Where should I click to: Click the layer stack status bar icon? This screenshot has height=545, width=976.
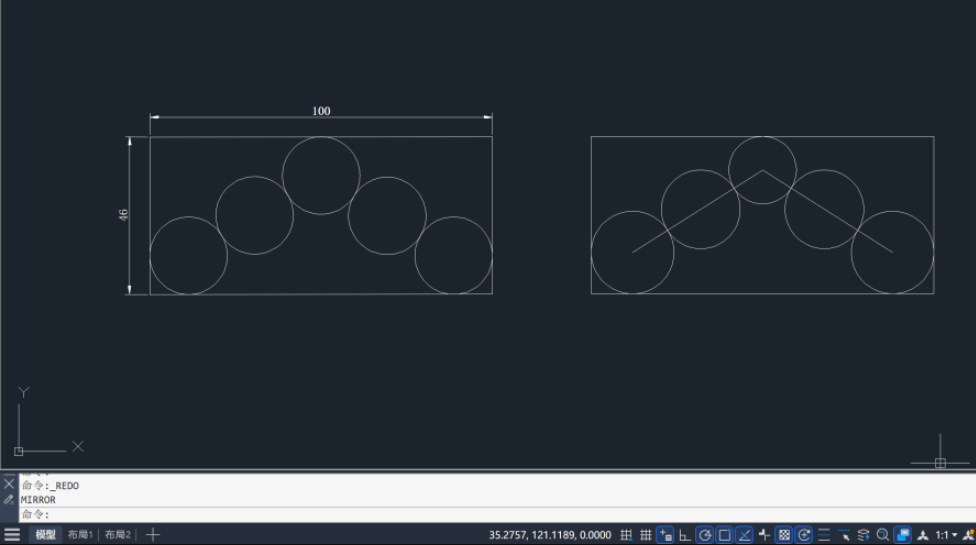[x=863, y=535]
